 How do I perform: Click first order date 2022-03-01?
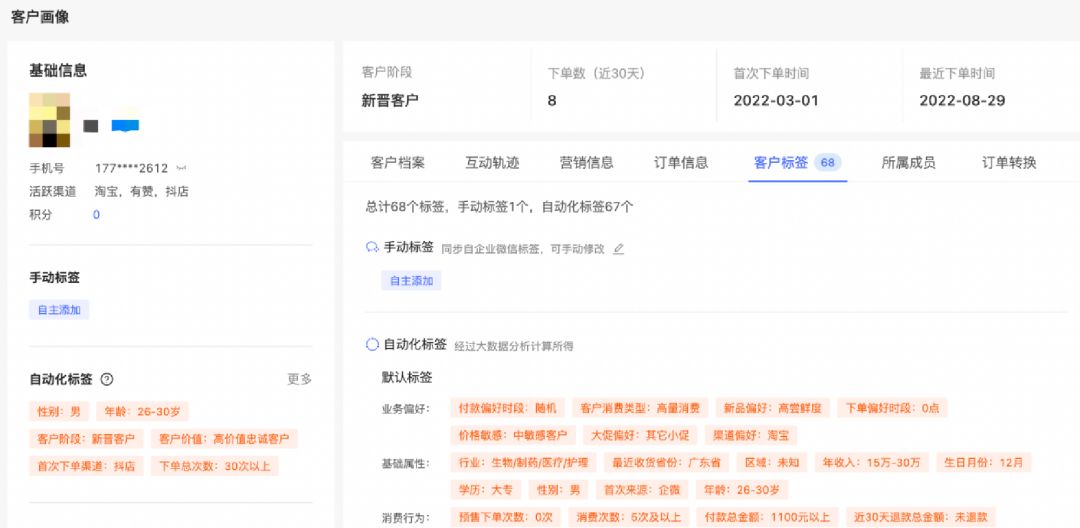776,101
